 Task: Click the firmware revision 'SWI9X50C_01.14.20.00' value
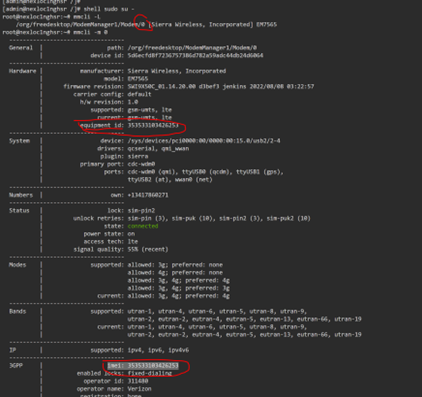(x=163, y=87)
